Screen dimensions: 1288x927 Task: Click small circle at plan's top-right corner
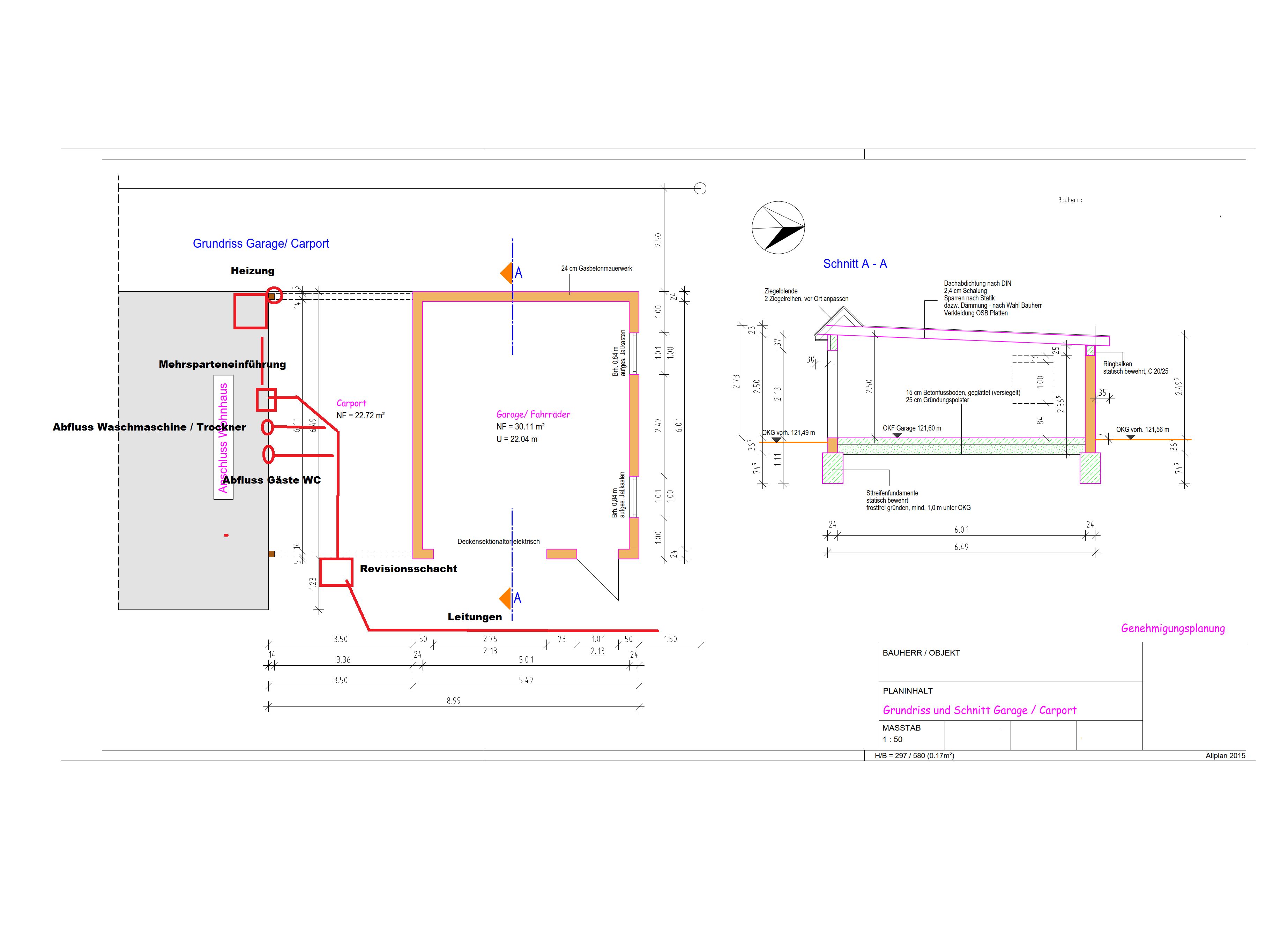(700, 188)
